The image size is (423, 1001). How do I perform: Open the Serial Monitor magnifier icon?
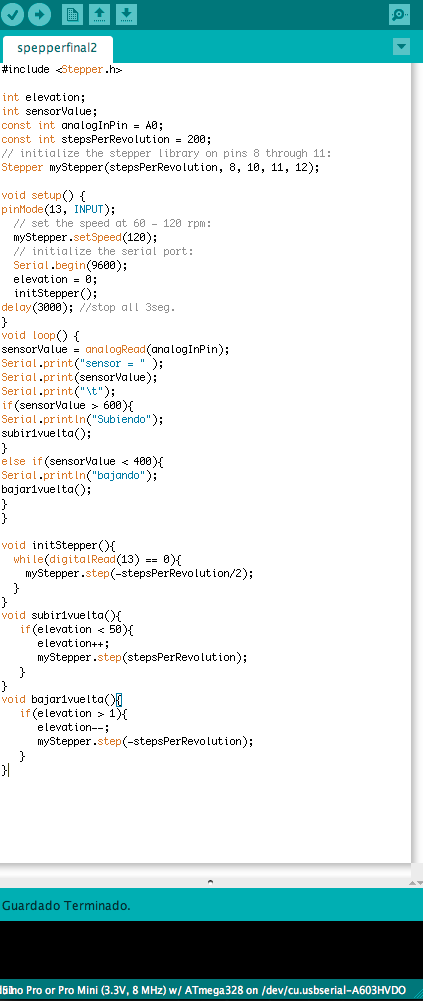point(399,14)
